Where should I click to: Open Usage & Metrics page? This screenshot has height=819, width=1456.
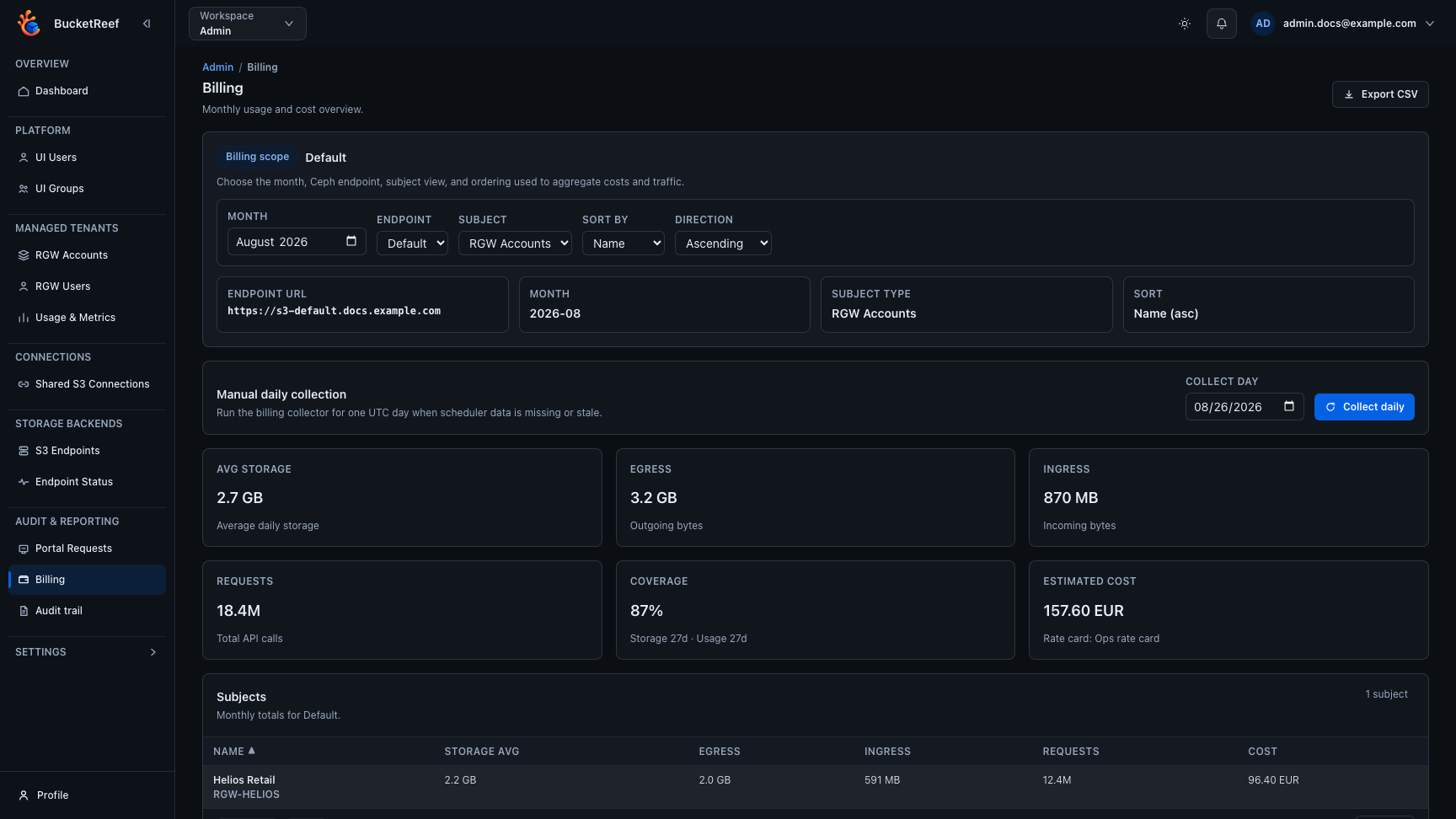point(87,318)
